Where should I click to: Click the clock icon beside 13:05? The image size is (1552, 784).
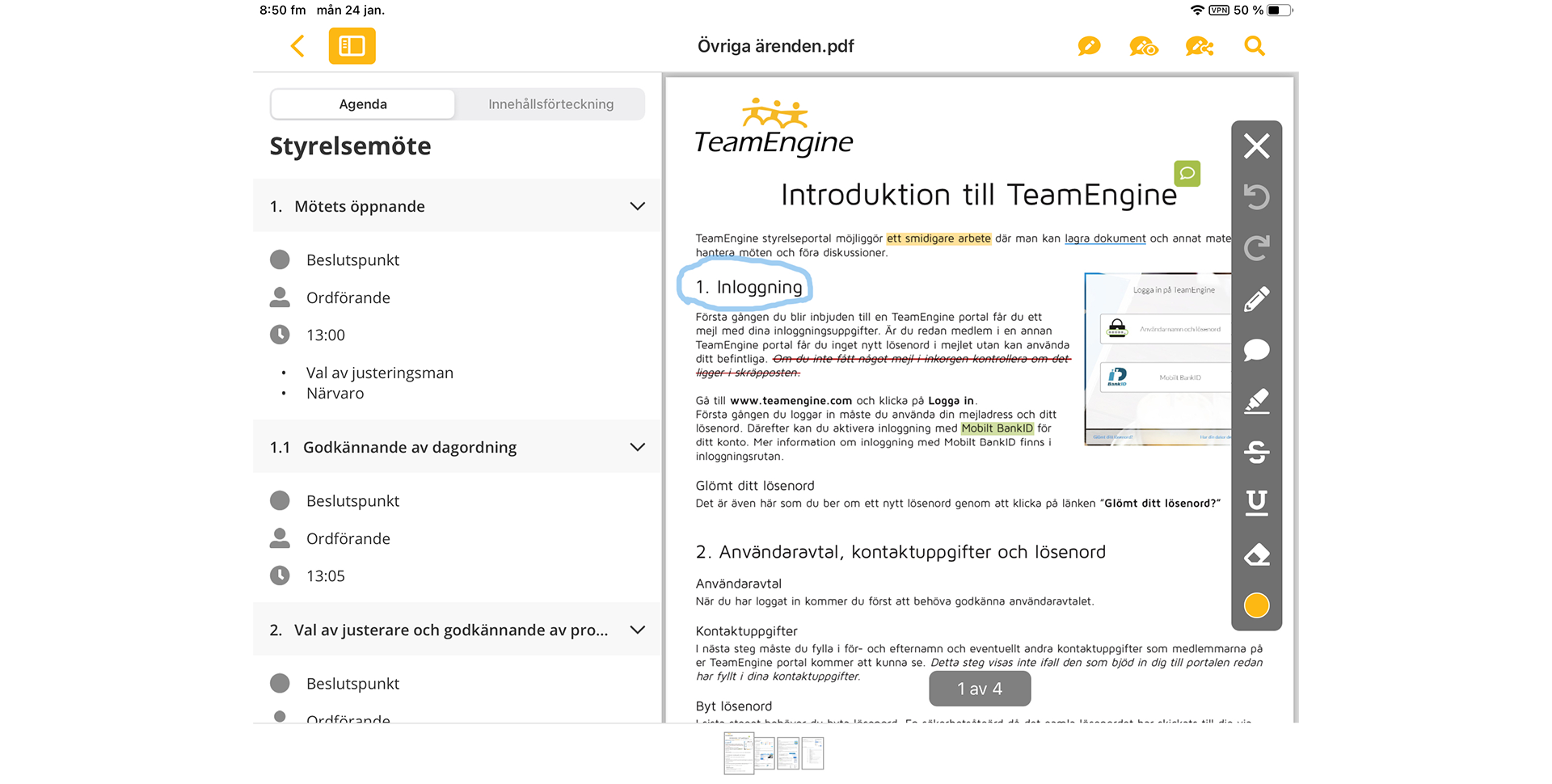pos(280,575)
